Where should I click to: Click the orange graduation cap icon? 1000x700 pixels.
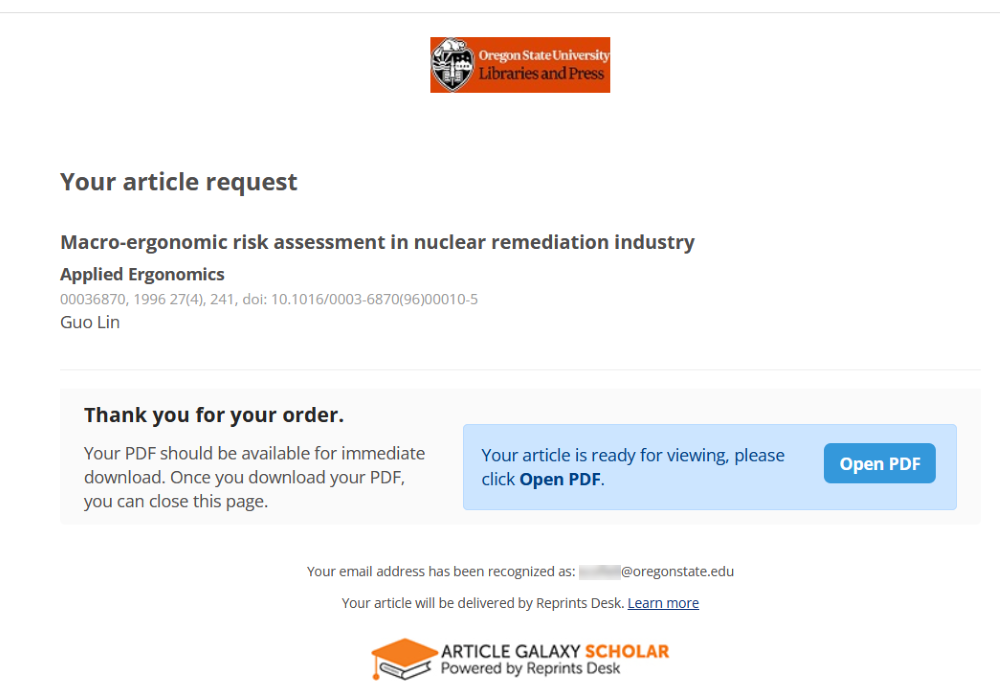coord(403,659)
